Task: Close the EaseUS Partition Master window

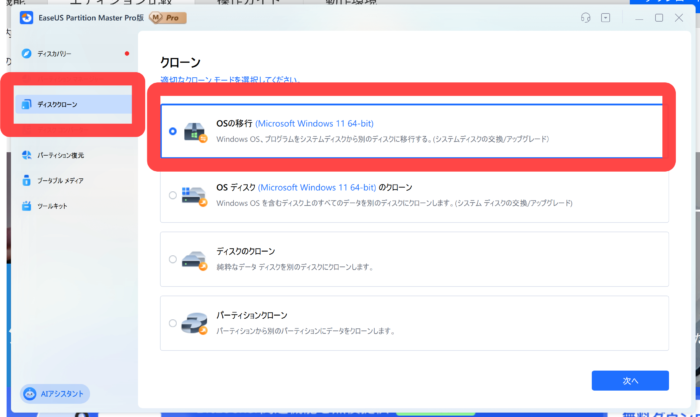Action: pyautogui.click(x=679, y=18)
